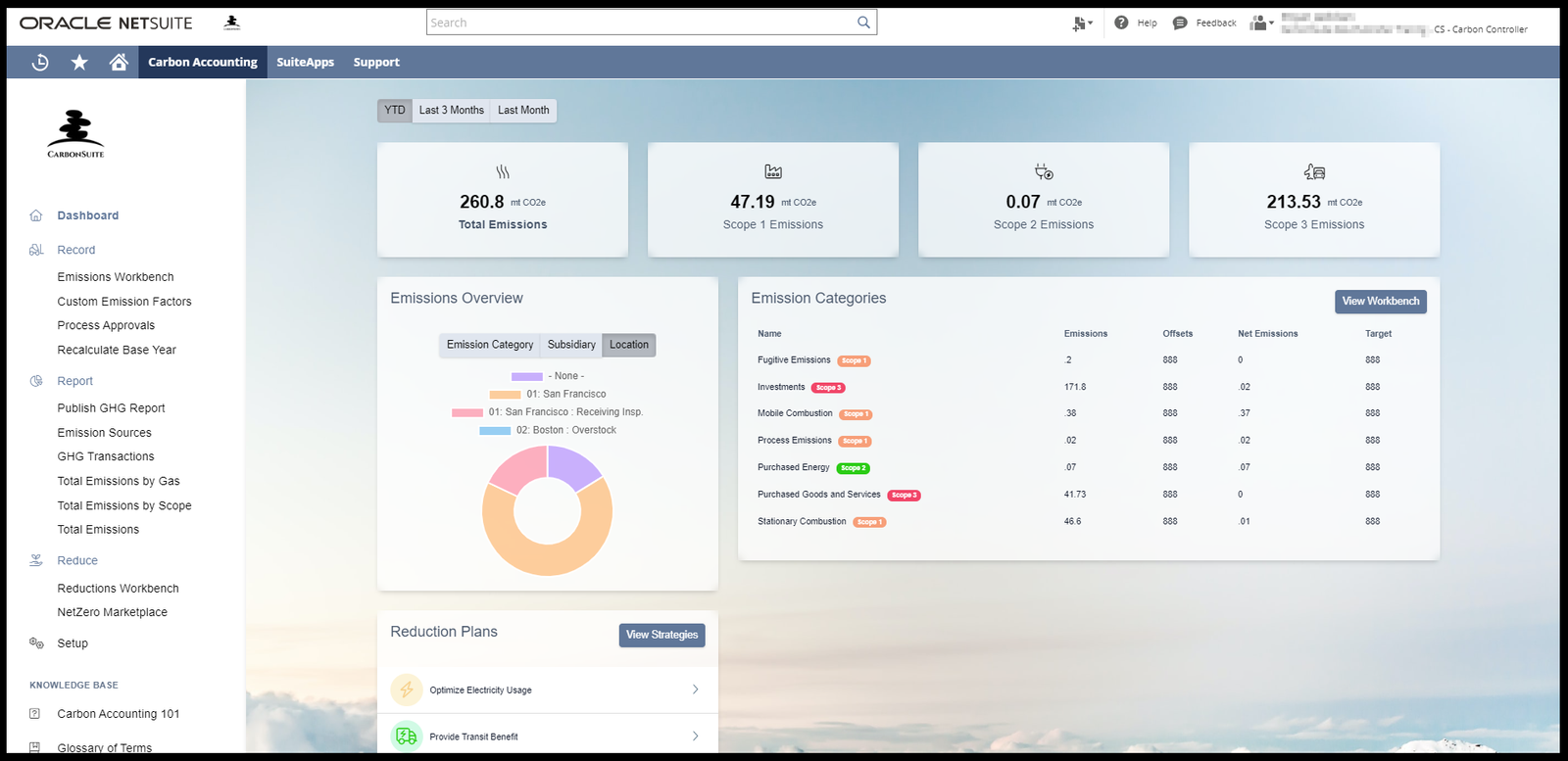1568x761 pixels.
Task: Open Emissions Workbench in sidebar
Action: (116, 277)
